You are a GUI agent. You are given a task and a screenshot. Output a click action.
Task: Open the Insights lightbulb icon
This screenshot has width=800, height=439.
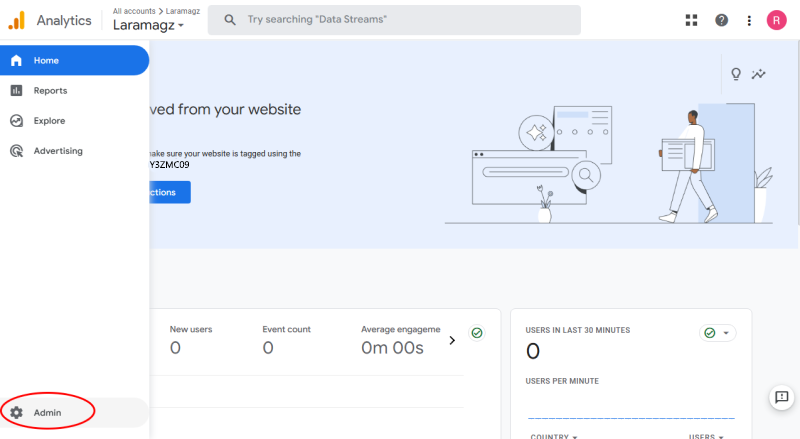(x=736, y=74)
